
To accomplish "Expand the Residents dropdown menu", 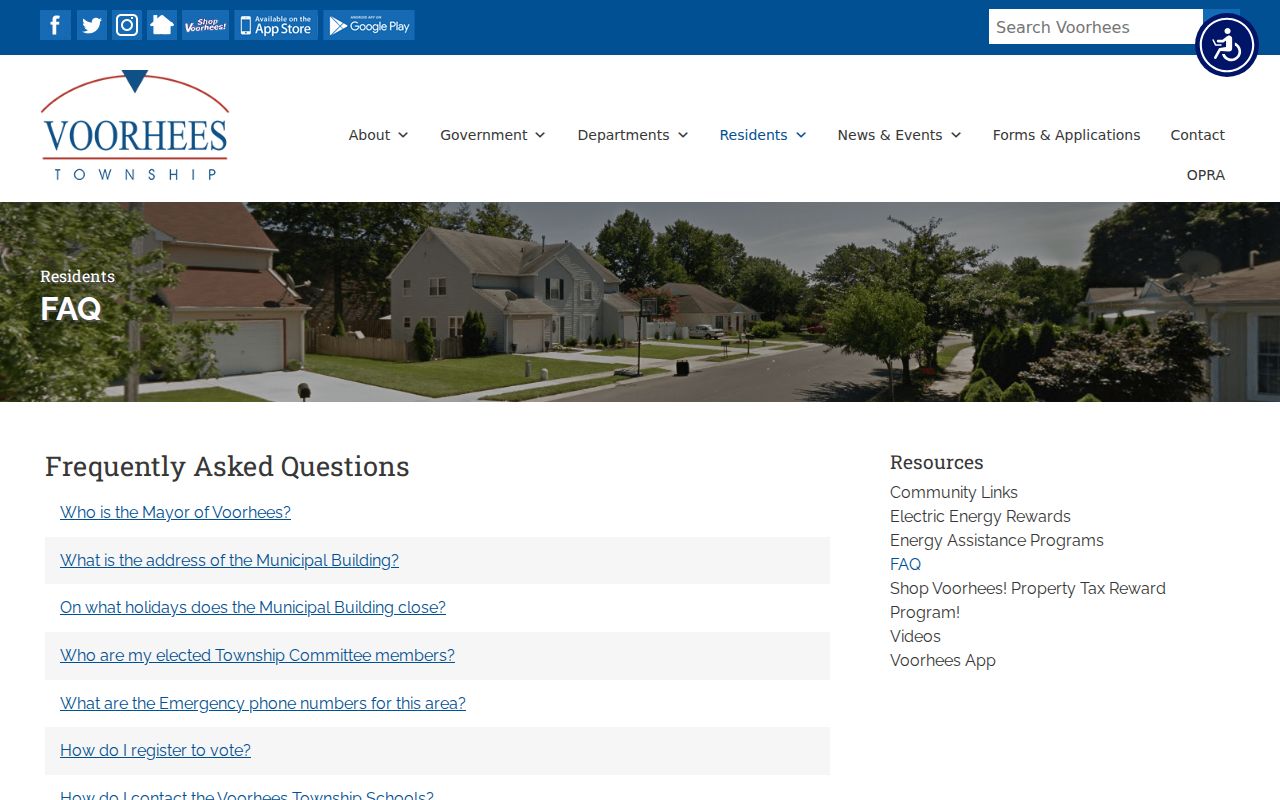I will (x=763, y=135).
